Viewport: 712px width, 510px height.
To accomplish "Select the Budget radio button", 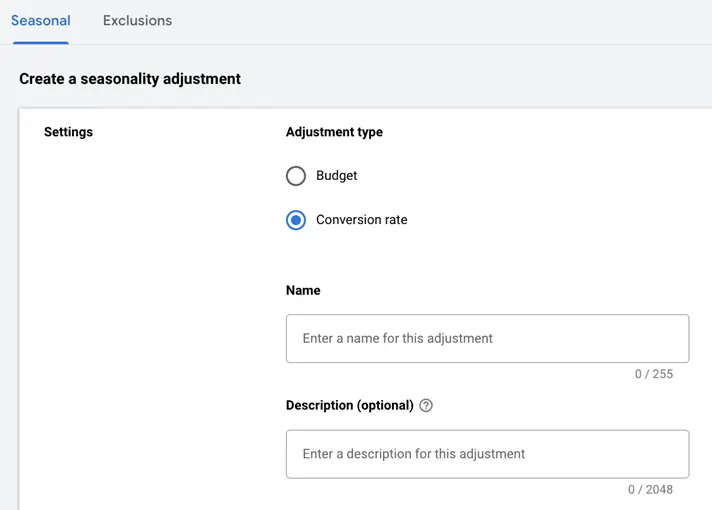I will click(296, 176).
